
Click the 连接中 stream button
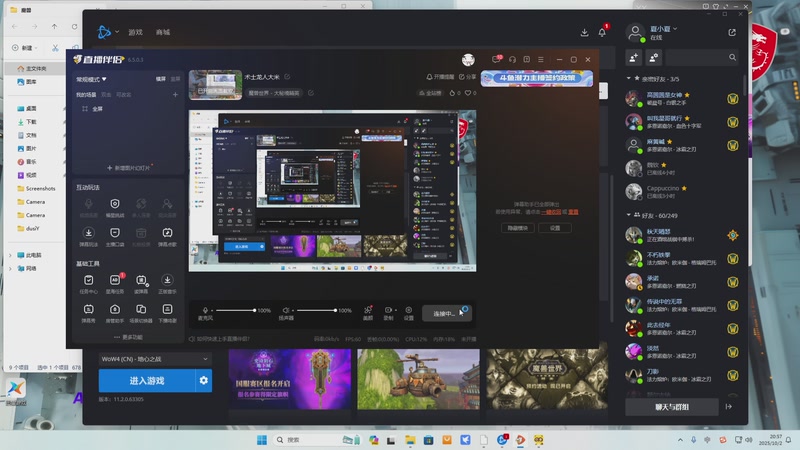pos(446,313)
